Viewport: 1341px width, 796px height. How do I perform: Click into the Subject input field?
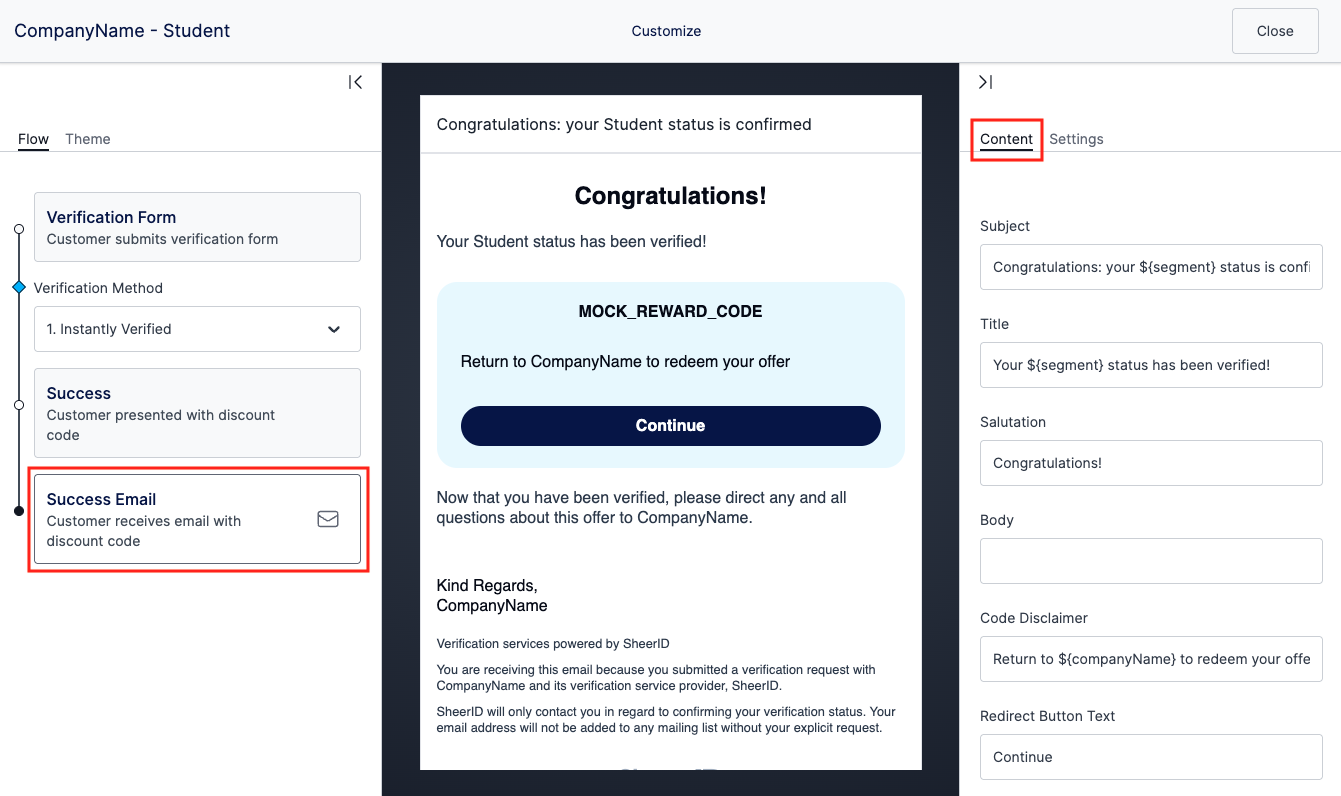click(x=1151, y=267)
